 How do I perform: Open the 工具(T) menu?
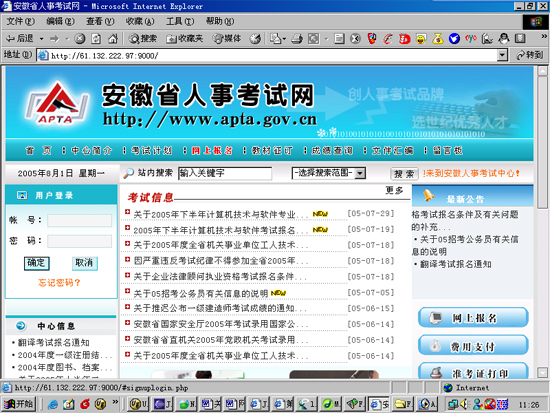click(x=180, y=21)
